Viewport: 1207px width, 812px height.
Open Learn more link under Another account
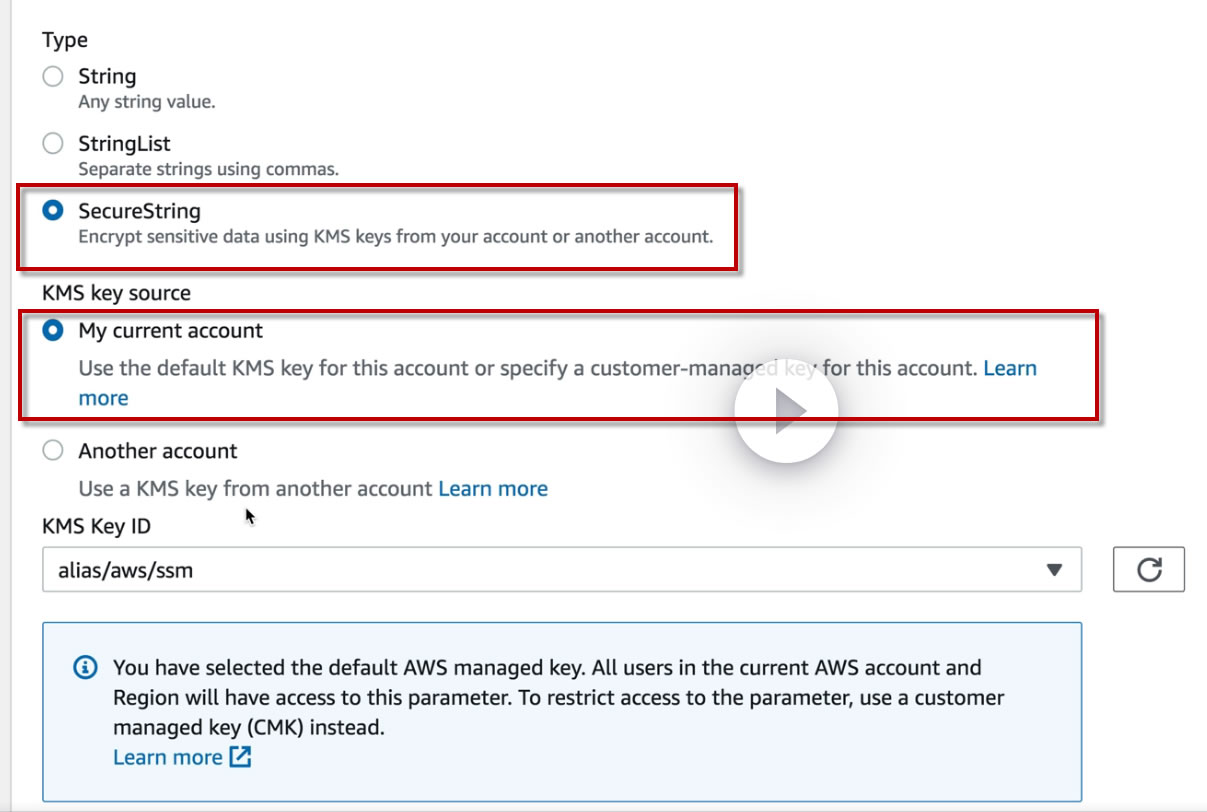pyautogui.click(x=493, y=489)
